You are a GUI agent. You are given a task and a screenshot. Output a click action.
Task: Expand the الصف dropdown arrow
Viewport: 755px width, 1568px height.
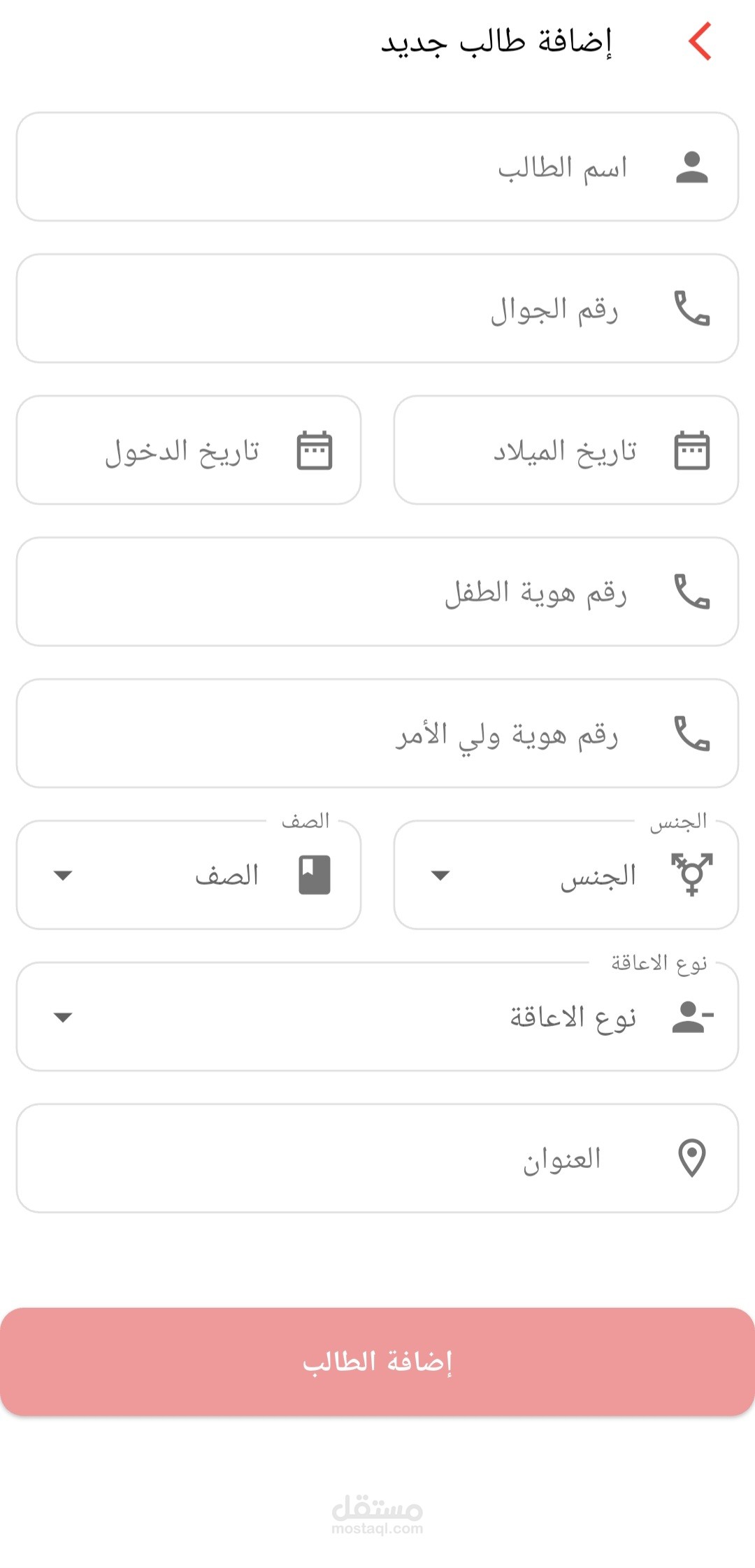click(x=63, y=876)
